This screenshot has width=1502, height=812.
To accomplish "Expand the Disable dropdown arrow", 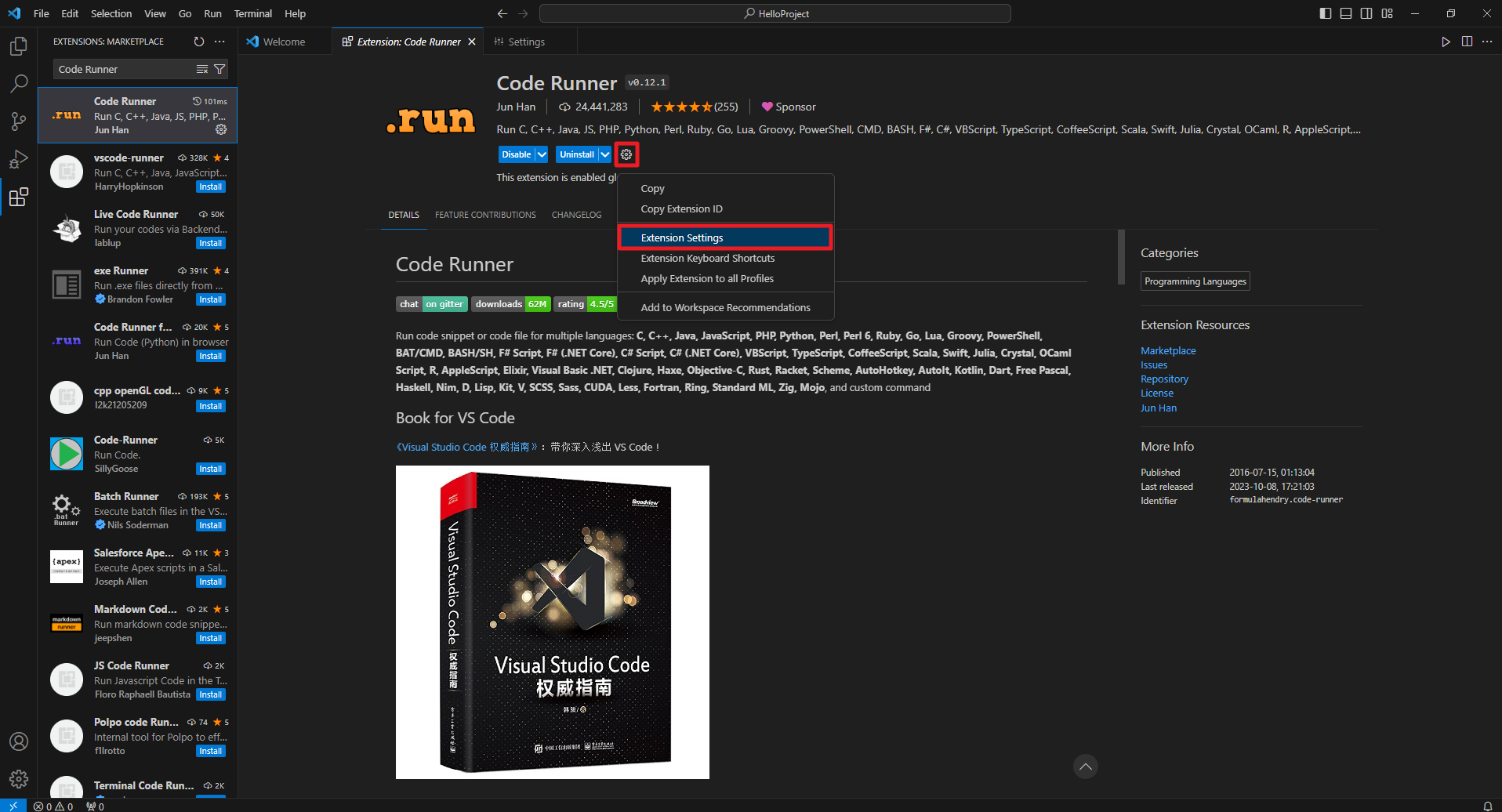I will [x=542, y=154].
